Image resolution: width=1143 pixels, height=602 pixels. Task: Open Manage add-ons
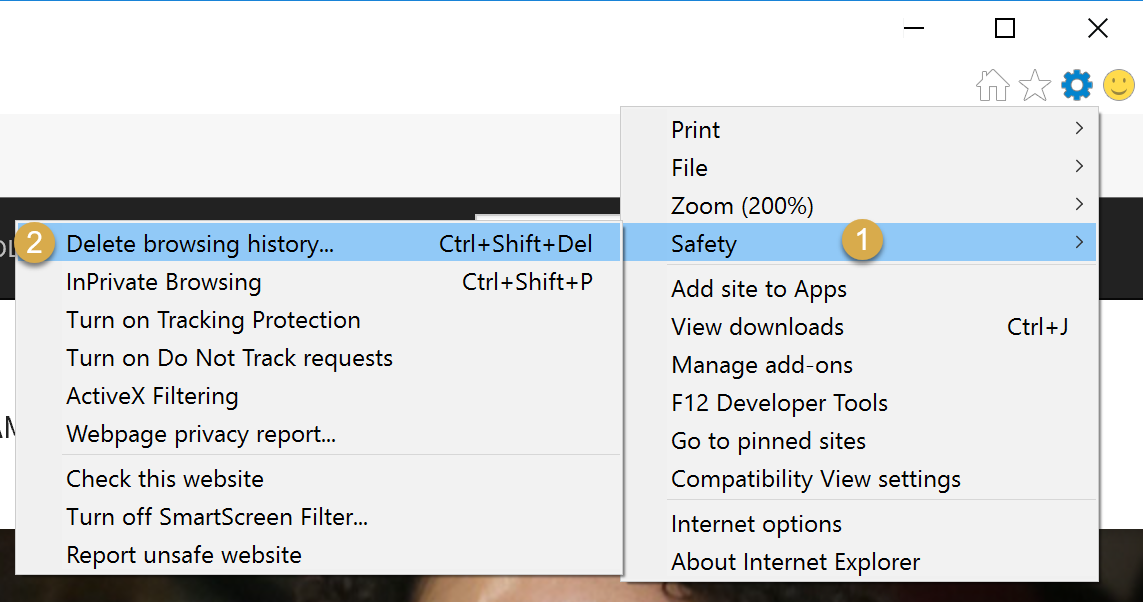tap(859, 364)
